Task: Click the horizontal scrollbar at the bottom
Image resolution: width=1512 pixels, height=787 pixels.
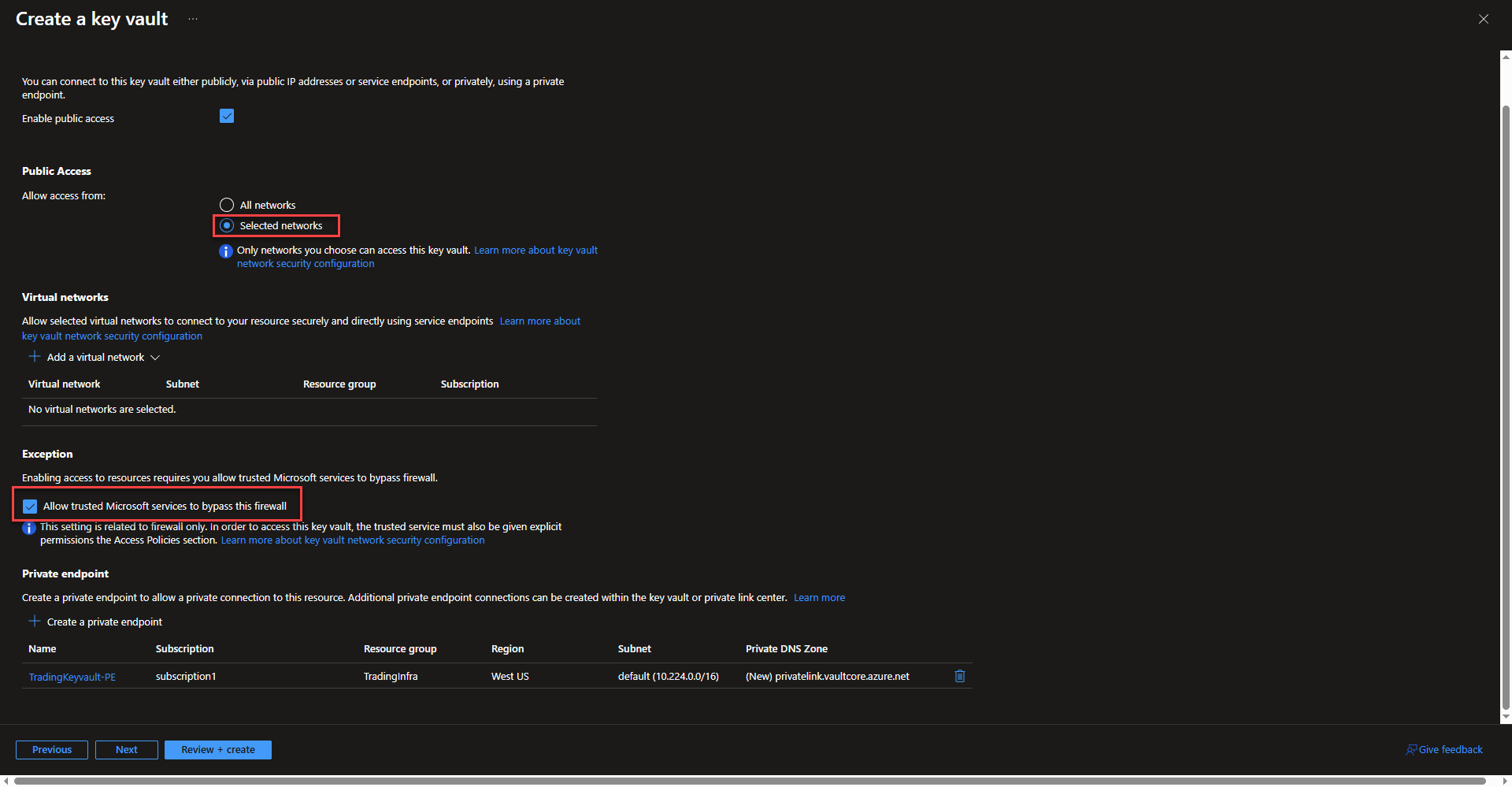Action: 748,781
